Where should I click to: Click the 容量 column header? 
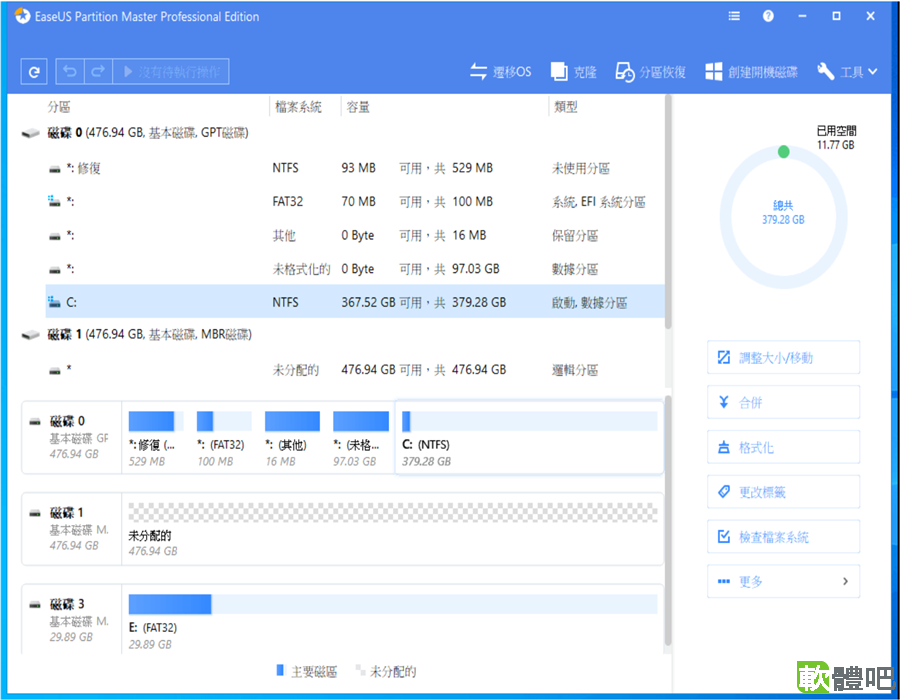click(x=358, y=107)
